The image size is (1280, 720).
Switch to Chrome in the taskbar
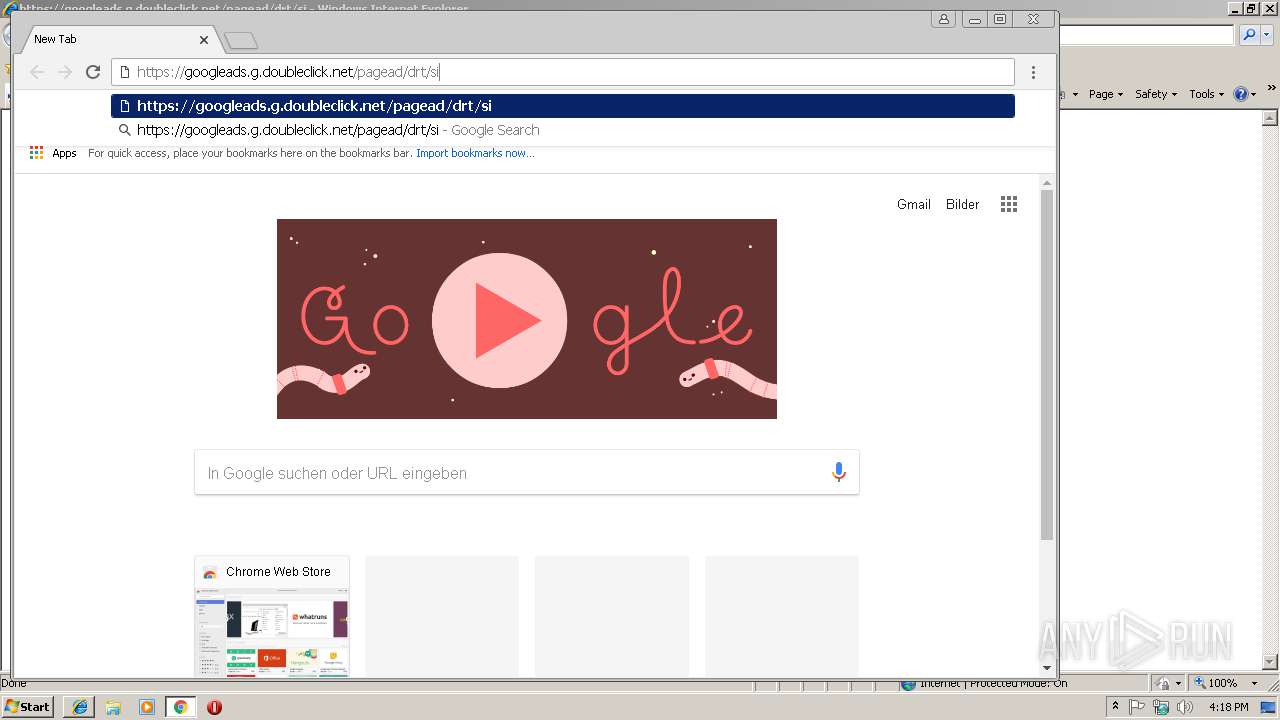coord(181,707)
